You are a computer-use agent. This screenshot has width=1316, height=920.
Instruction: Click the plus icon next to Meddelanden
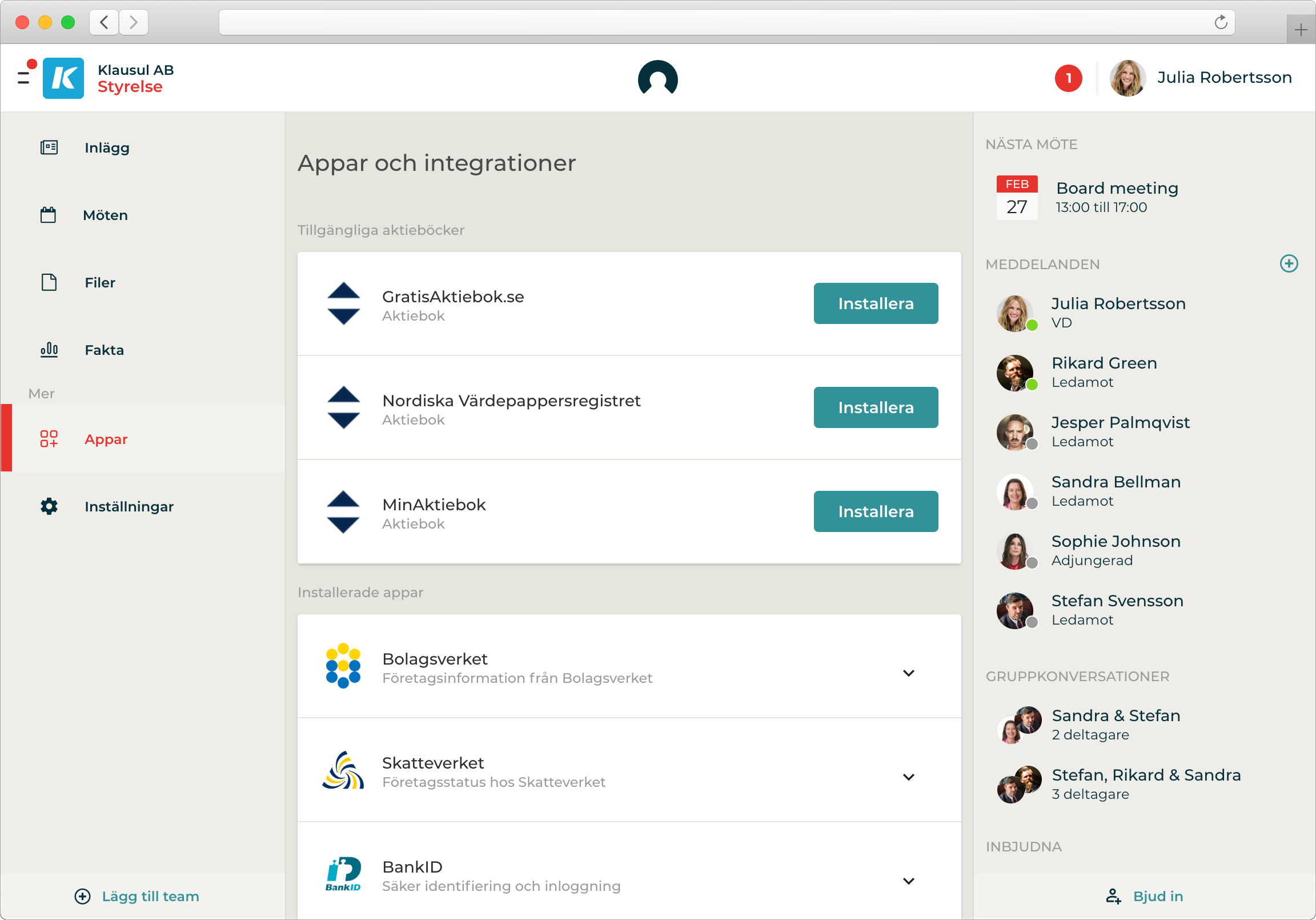(x=1289, y=263)
